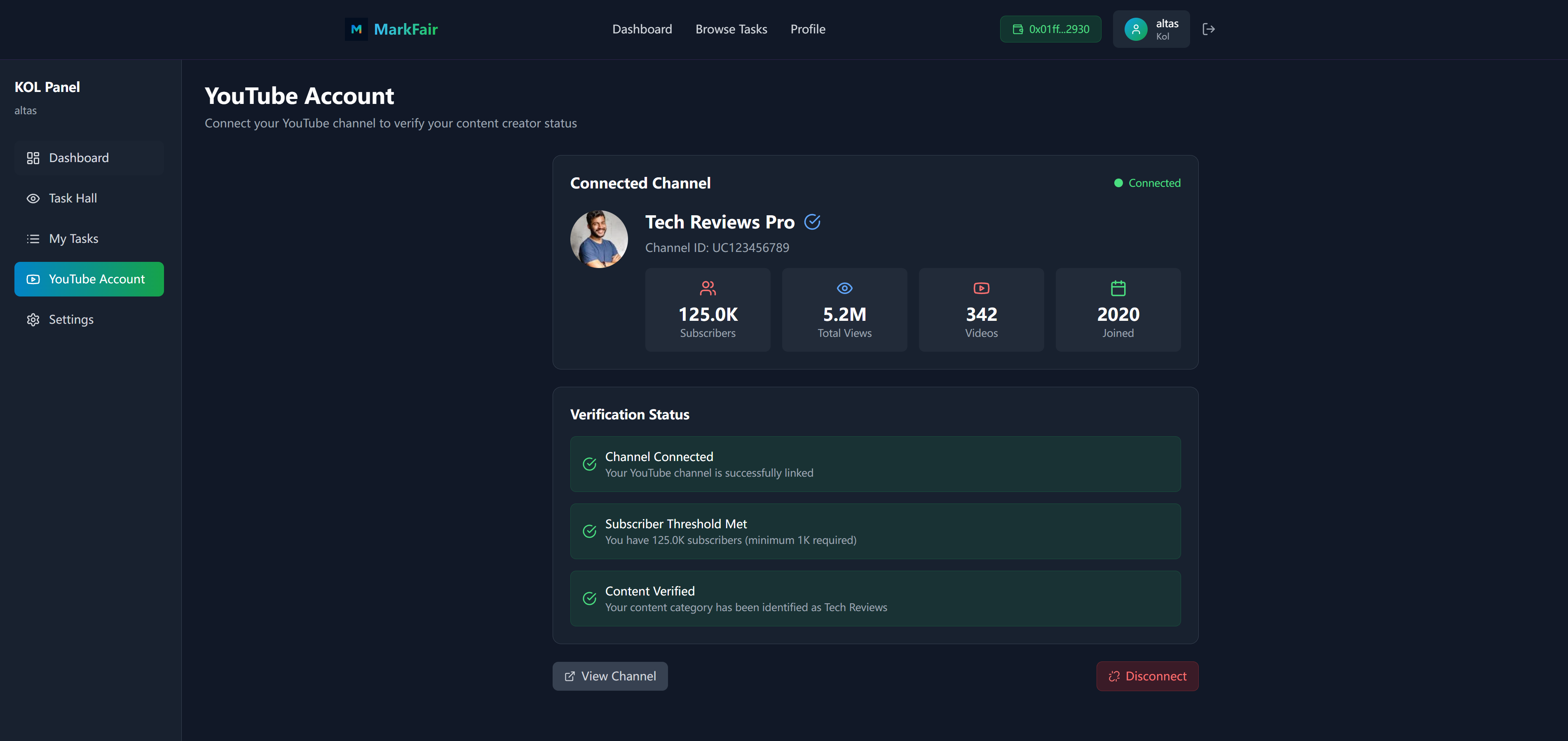
Task: Click the logout arrow icon
Action: 1208,29
